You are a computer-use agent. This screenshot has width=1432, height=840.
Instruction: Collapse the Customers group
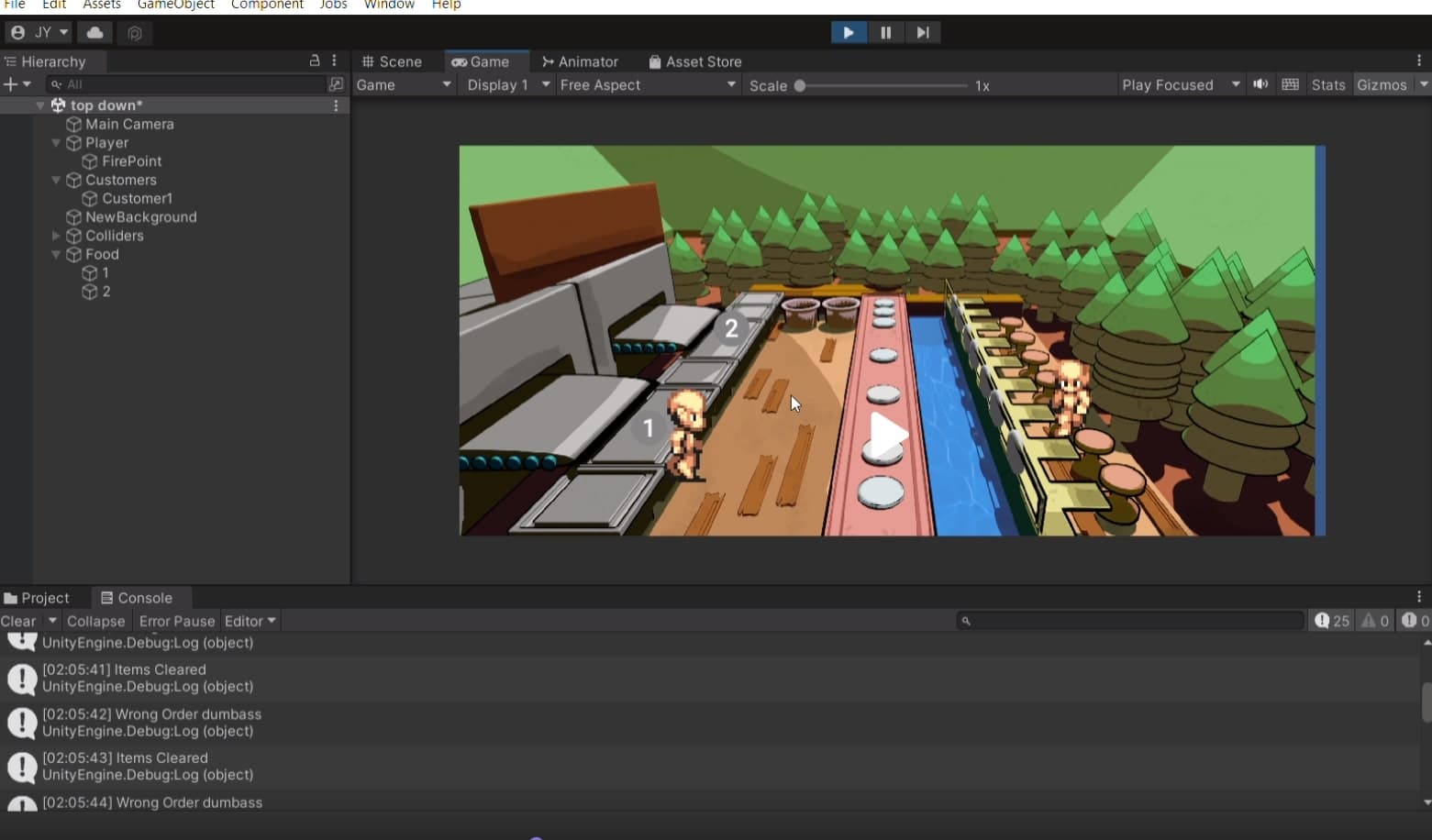[56, 180]
